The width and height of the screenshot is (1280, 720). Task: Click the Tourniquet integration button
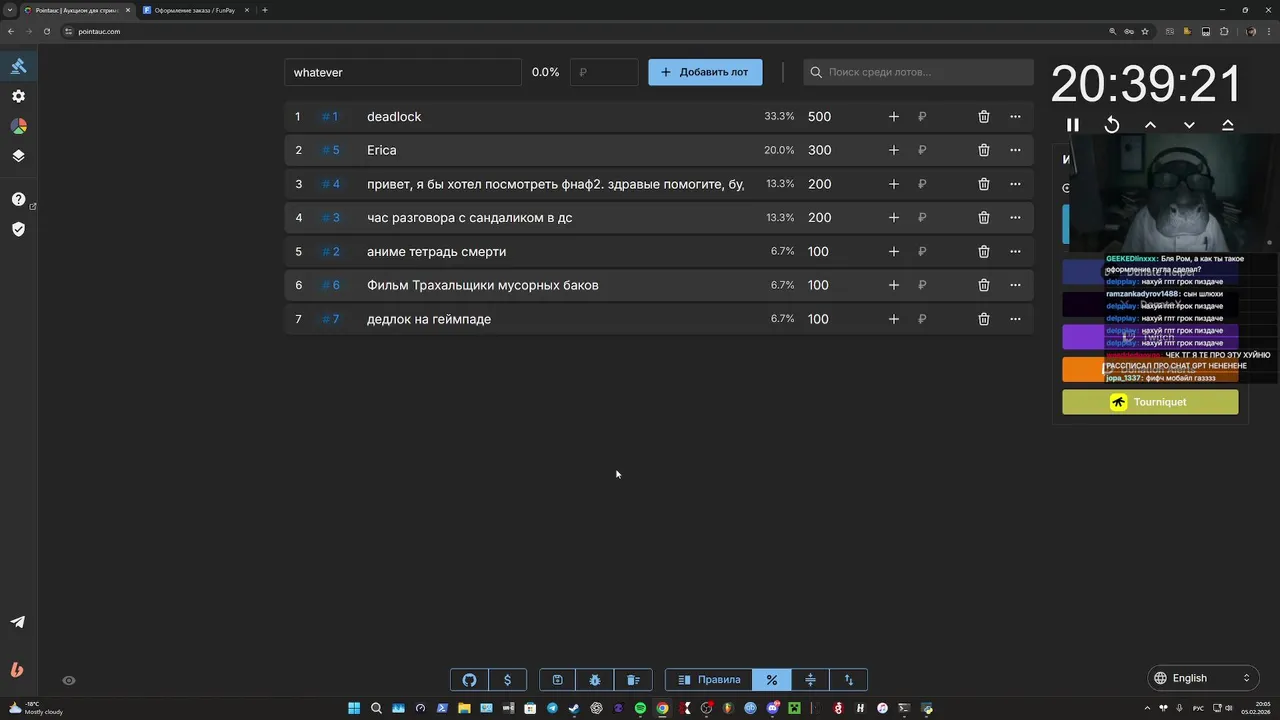(1150, 402)
